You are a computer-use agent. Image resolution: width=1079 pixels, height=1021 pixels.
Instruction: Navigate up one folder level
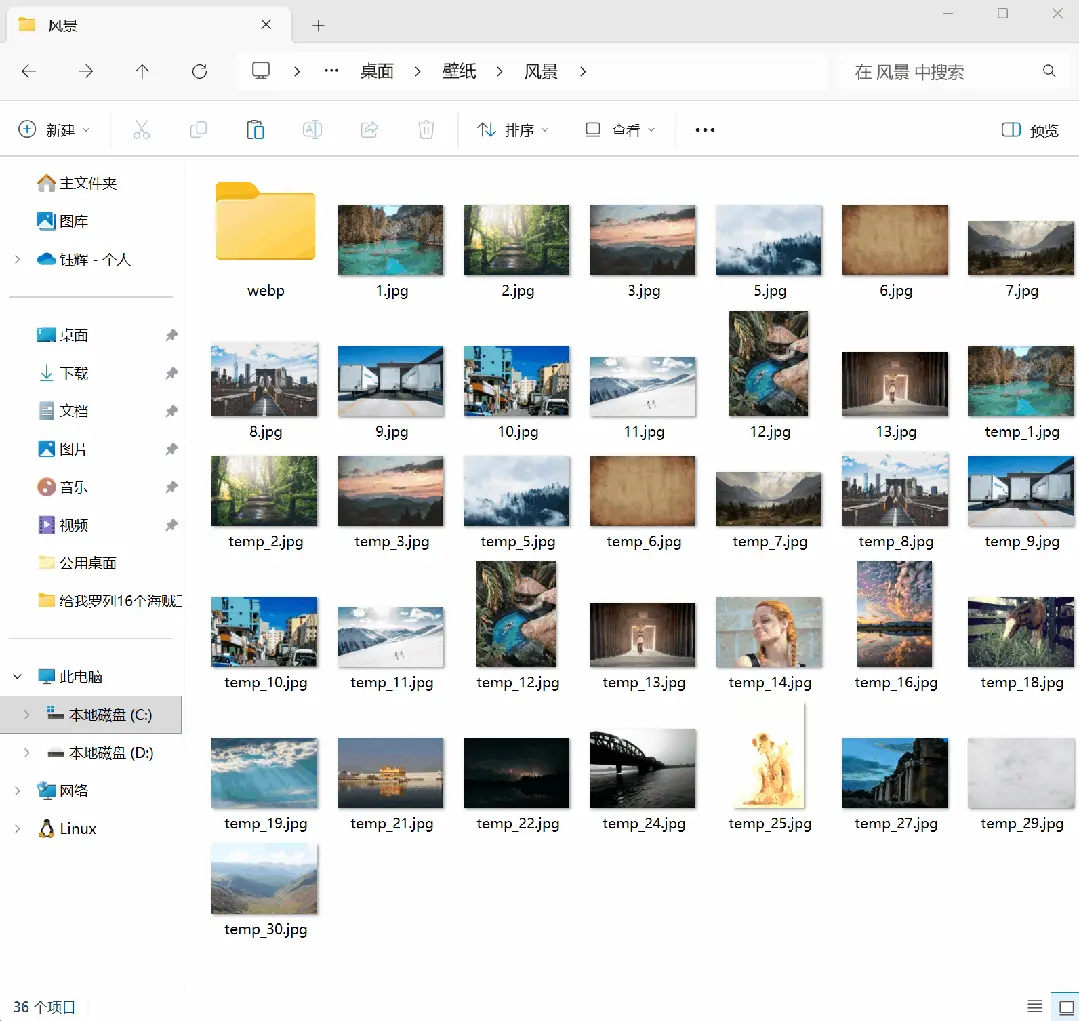coord(142,71)
